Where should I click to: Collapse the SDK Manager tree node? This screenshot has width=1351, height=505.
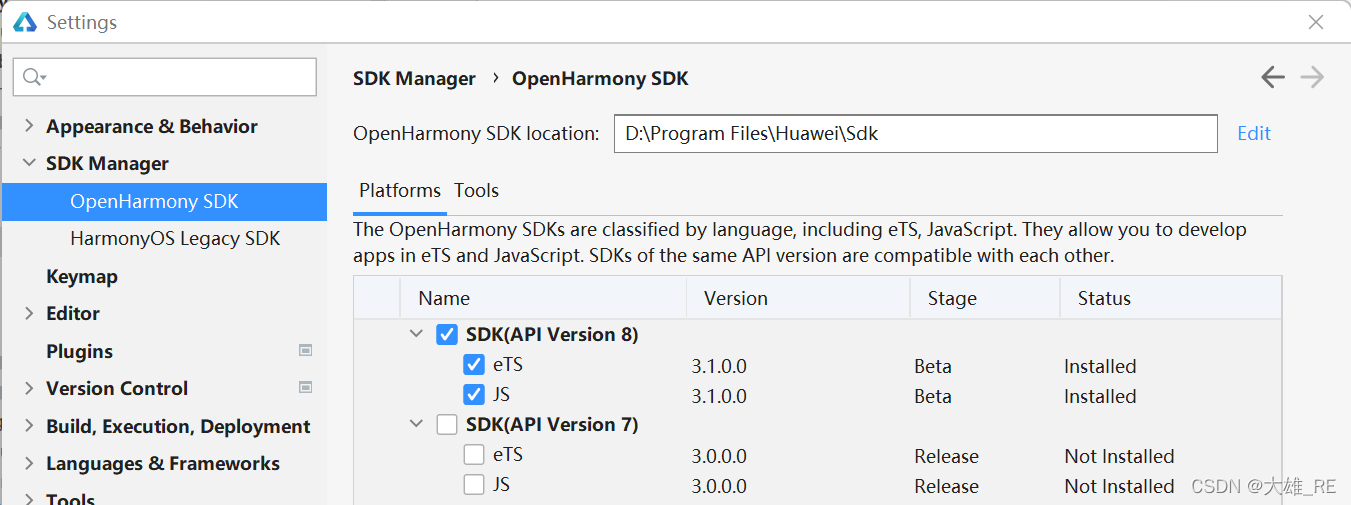pyautogui.click(x=28, y=163)
